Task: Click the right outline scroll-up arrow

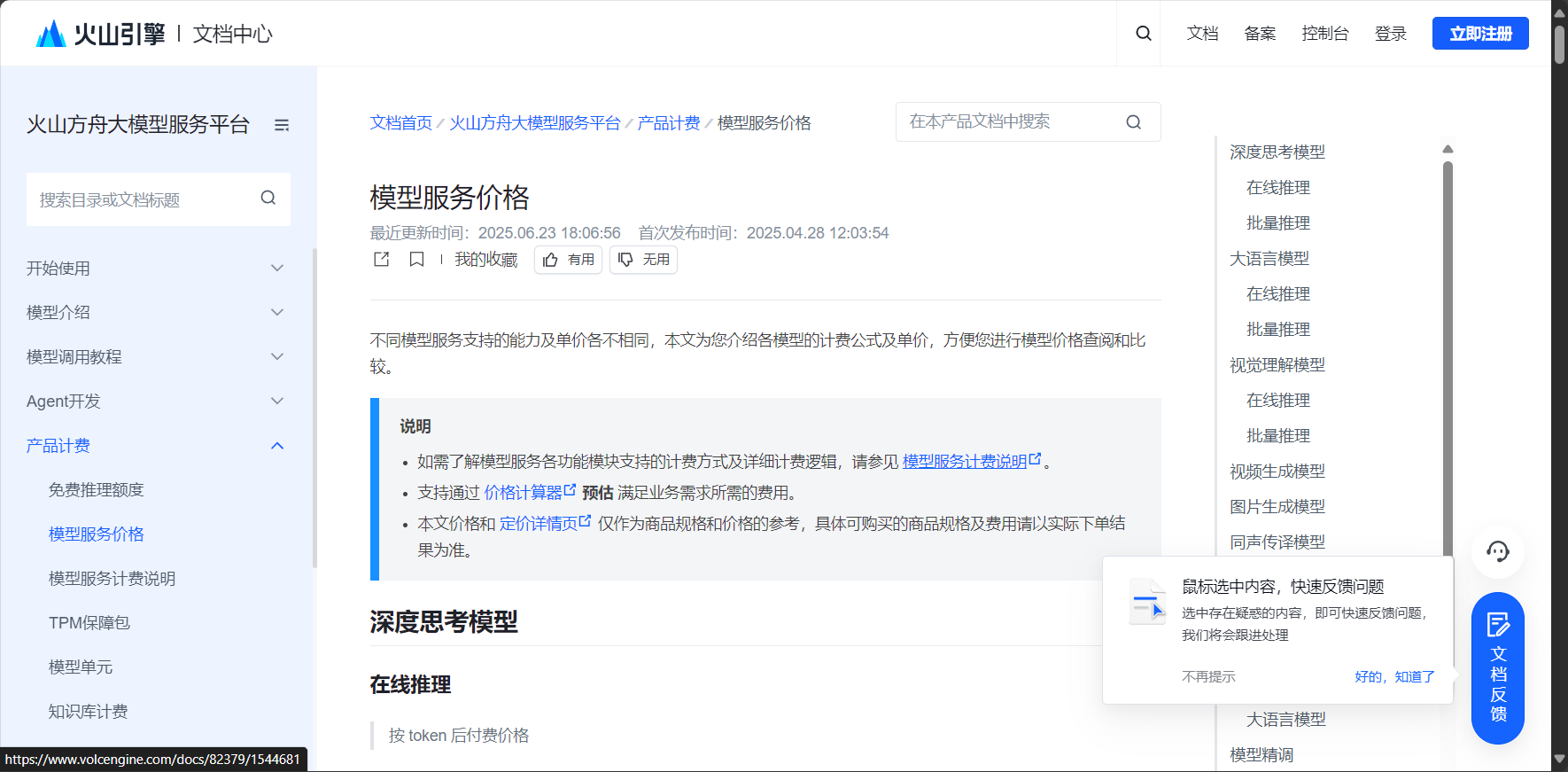Action: (1448, 149)
